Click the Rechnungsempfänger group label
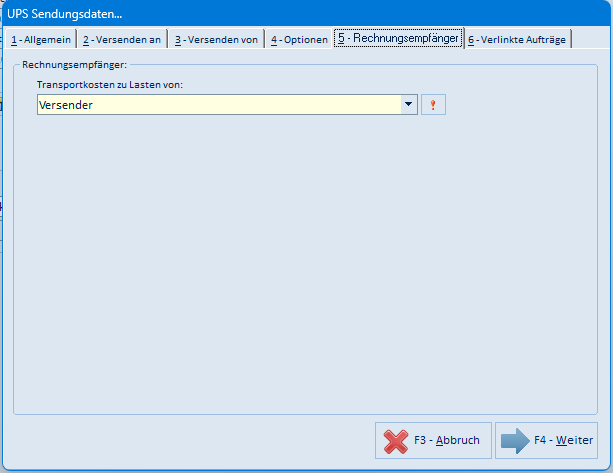Screen dimensions: 613x473 tap(75, 64)
